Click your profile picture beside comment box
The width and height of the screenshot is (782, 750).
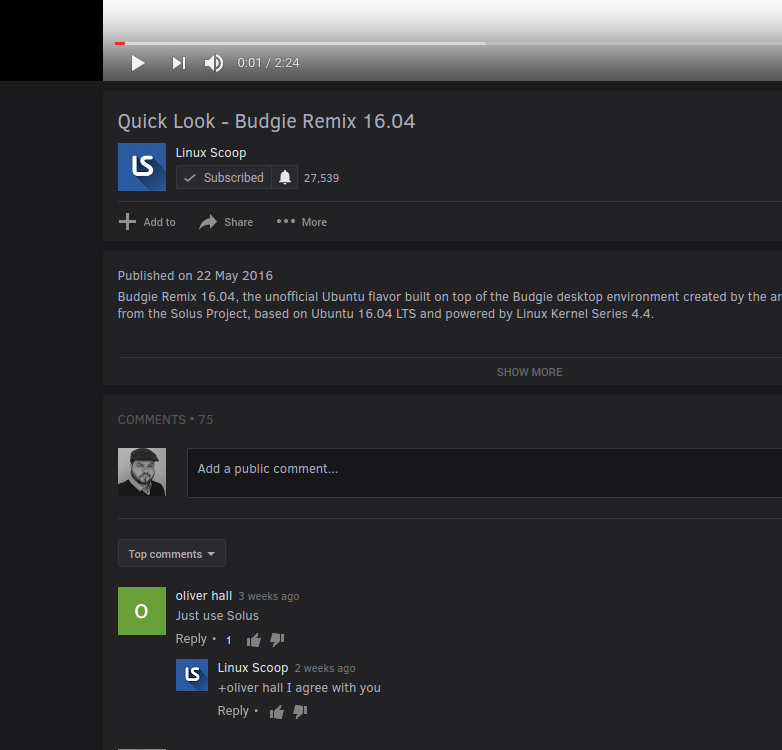[142, 472]
